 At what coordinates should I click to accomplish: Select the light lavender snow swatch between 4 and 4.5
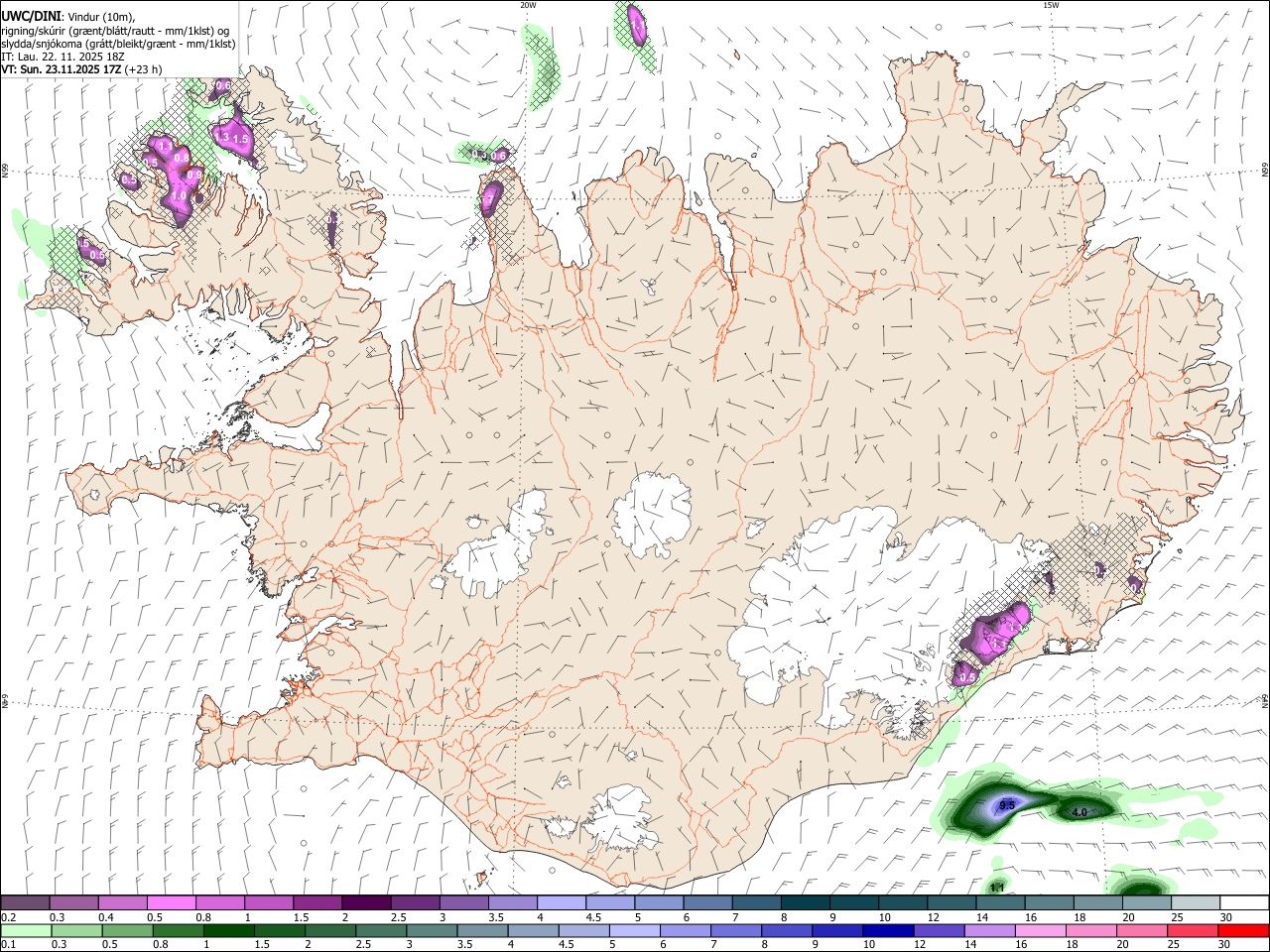[562, 903]
